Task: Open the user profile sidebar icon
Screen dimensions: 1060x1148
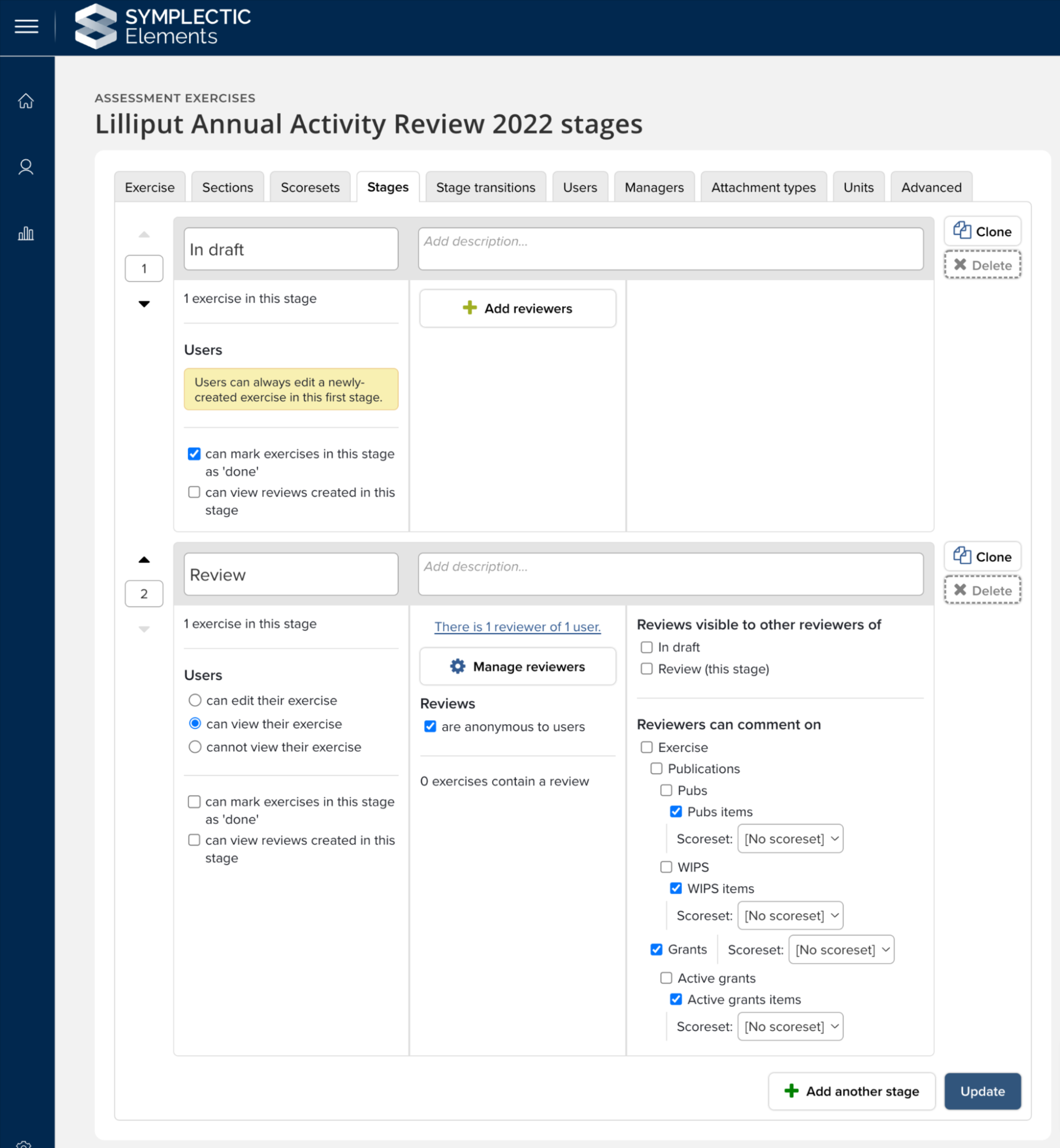Action: [x=26, y=167]
